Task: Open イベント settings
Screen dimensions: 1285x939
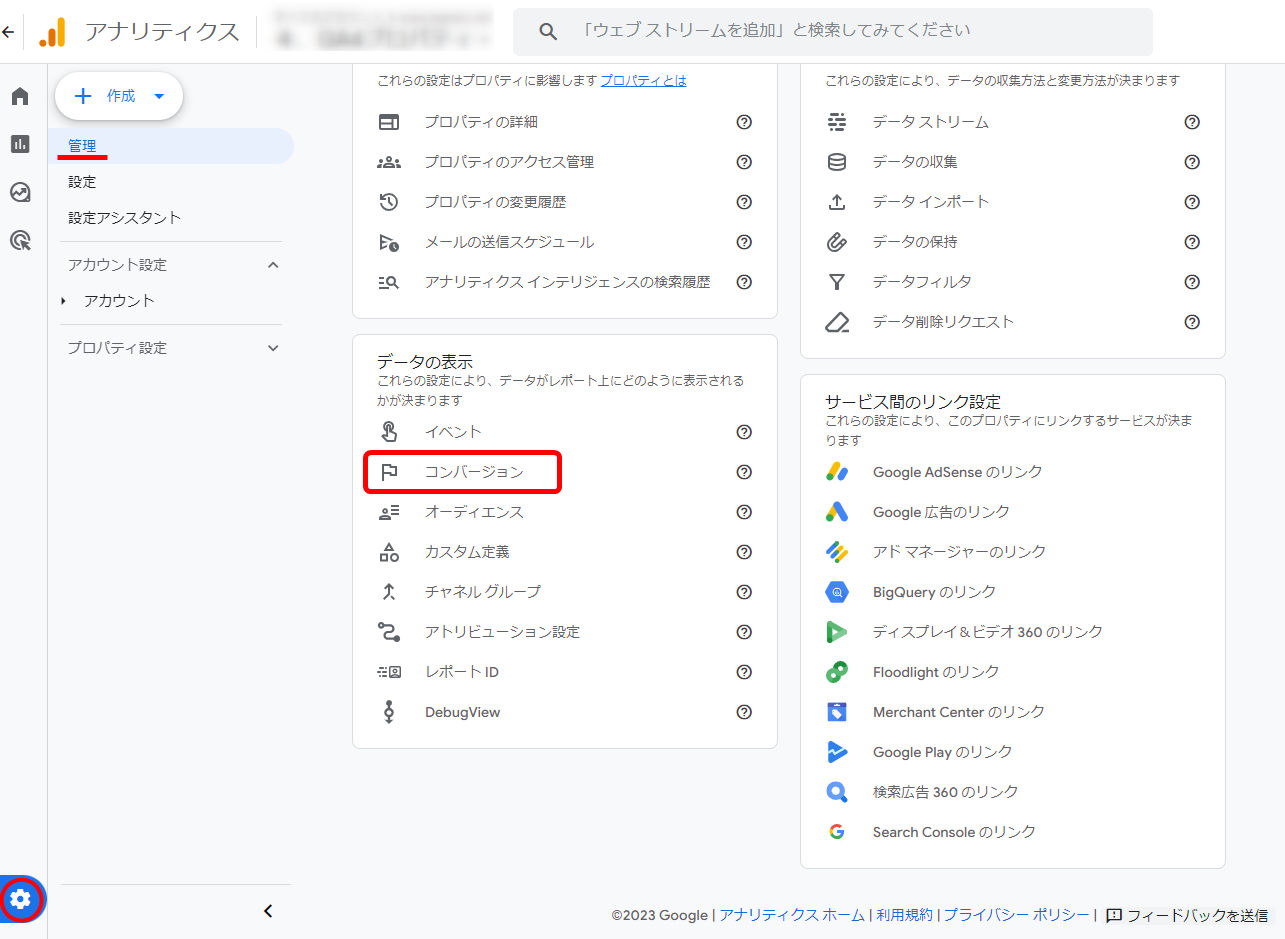Action: [x=453, y=432]
